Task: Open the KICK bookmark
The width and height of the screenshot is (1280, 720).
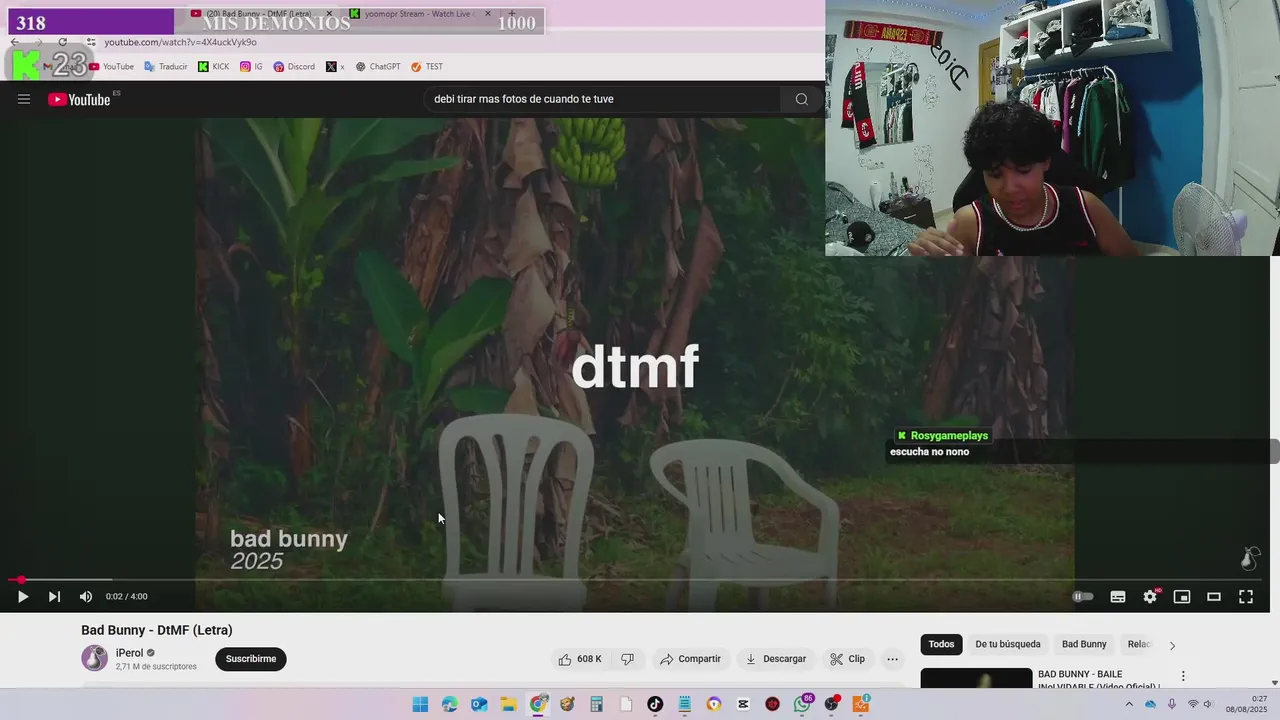Action: click(x=214, y=67)
